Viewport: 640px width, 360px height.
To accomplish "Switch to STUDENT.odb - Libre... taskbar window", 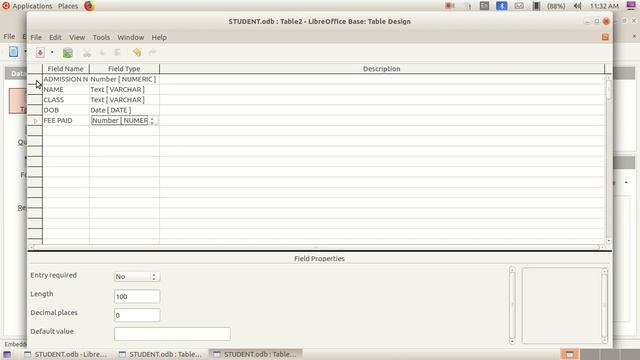I will point(65,354).
